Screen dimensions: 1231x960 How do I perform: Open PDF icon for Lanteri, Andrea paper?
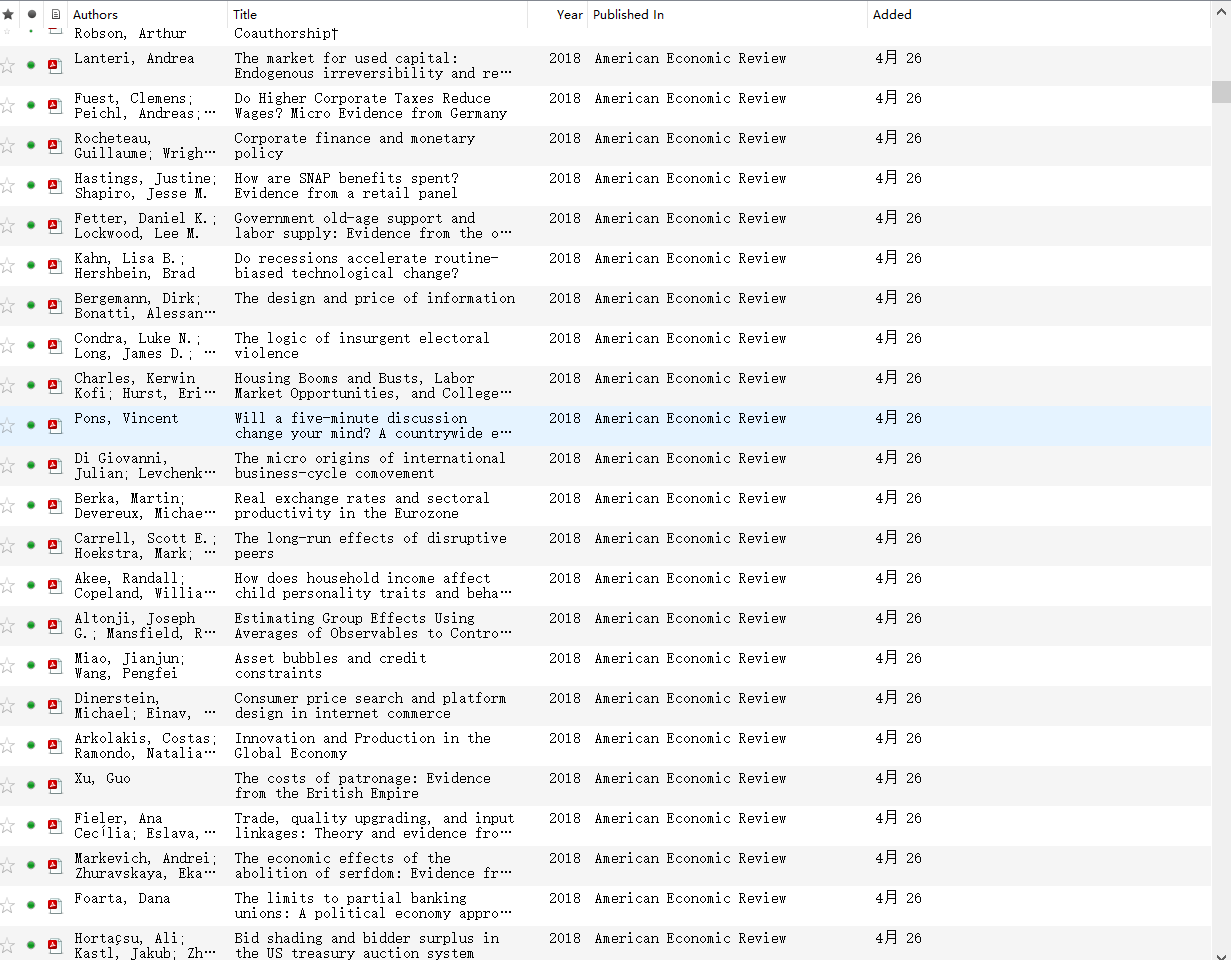pos(55,65)
